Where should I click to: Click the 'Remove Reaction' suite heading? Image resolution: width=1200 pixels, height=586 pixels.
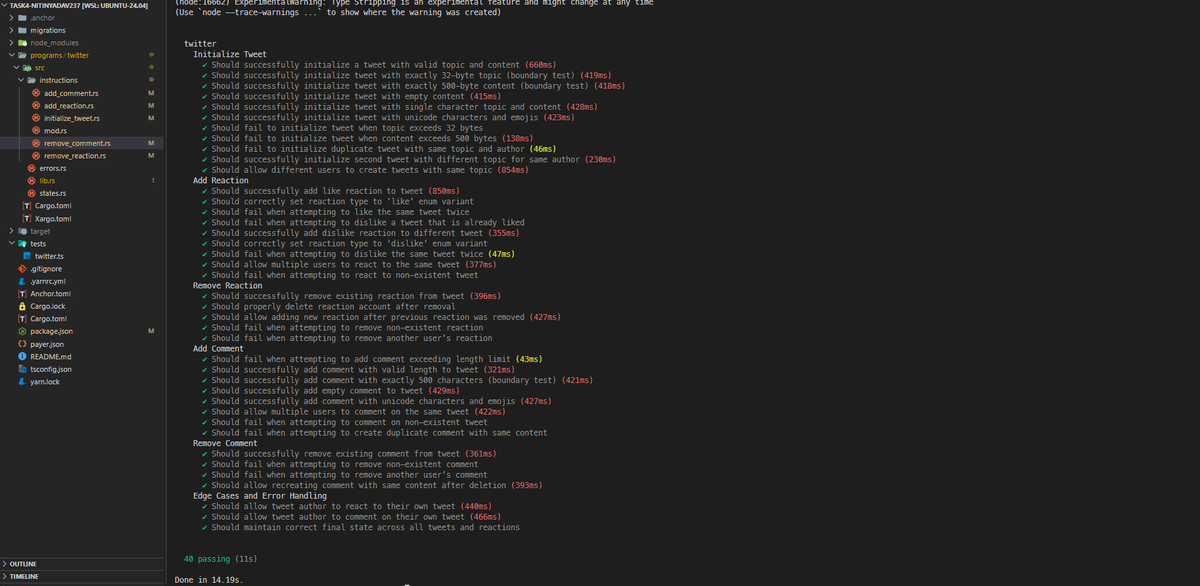[x=228, y=285]
